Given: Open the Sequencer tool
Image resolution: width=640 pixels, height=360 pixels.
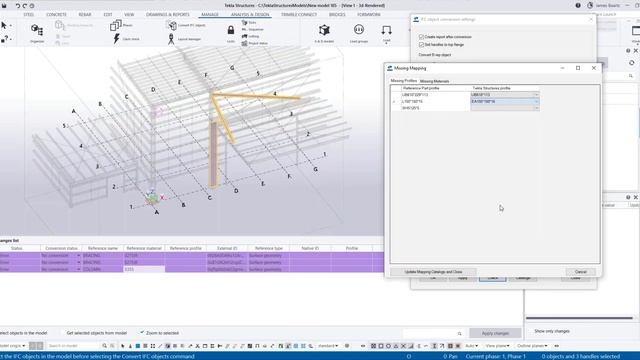Looking at the screenshot, I should click(253, 29).
